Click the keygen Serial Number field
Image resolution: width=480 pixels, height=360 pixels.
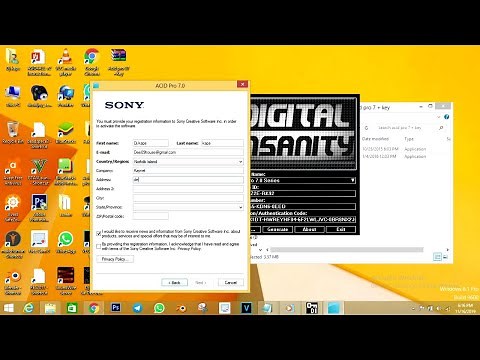pyautogui.click(x=303, y=206)
